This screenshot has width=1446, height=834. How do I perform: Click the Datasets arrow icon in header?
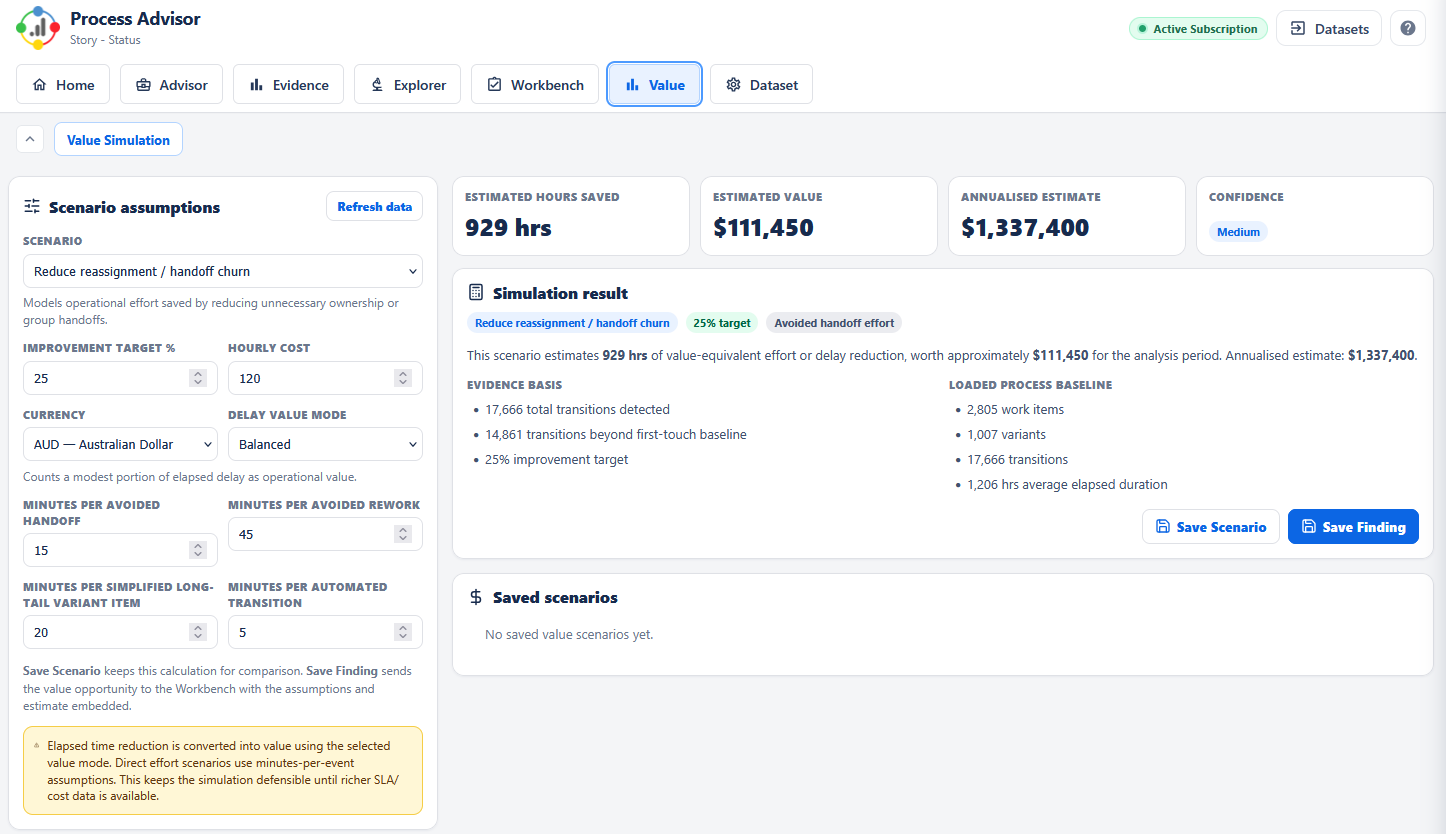click(1297, 28)
